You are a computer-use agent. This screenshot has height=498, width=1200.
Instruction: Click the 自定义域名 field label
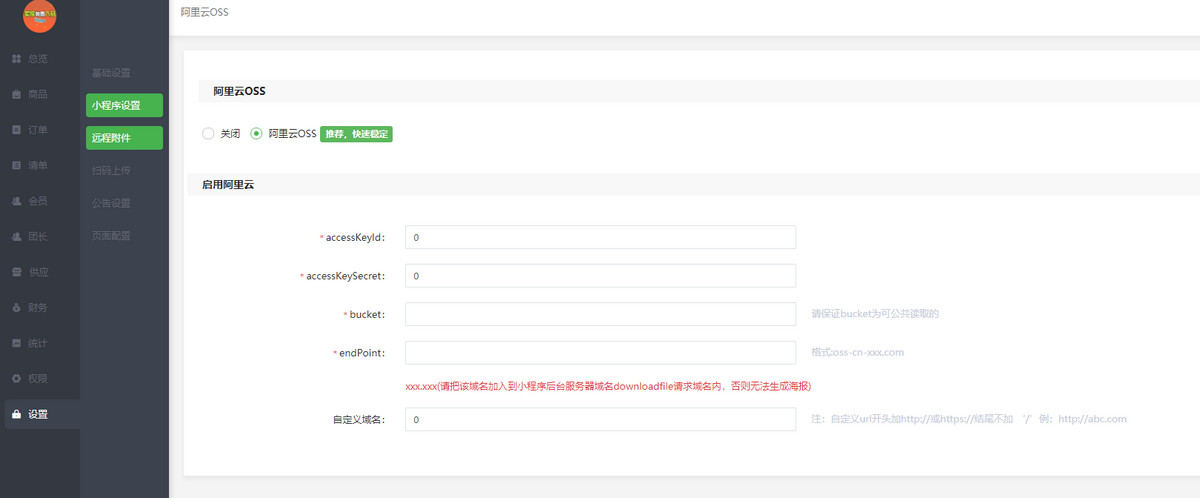358,420
